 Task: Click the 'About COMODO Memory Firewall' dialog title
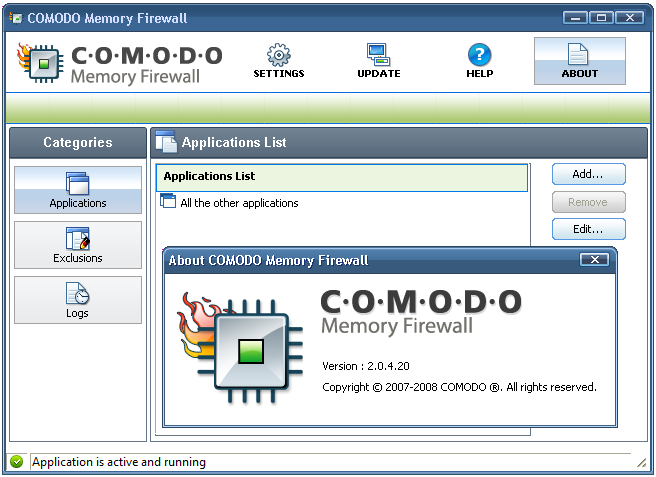coord(268,260)
